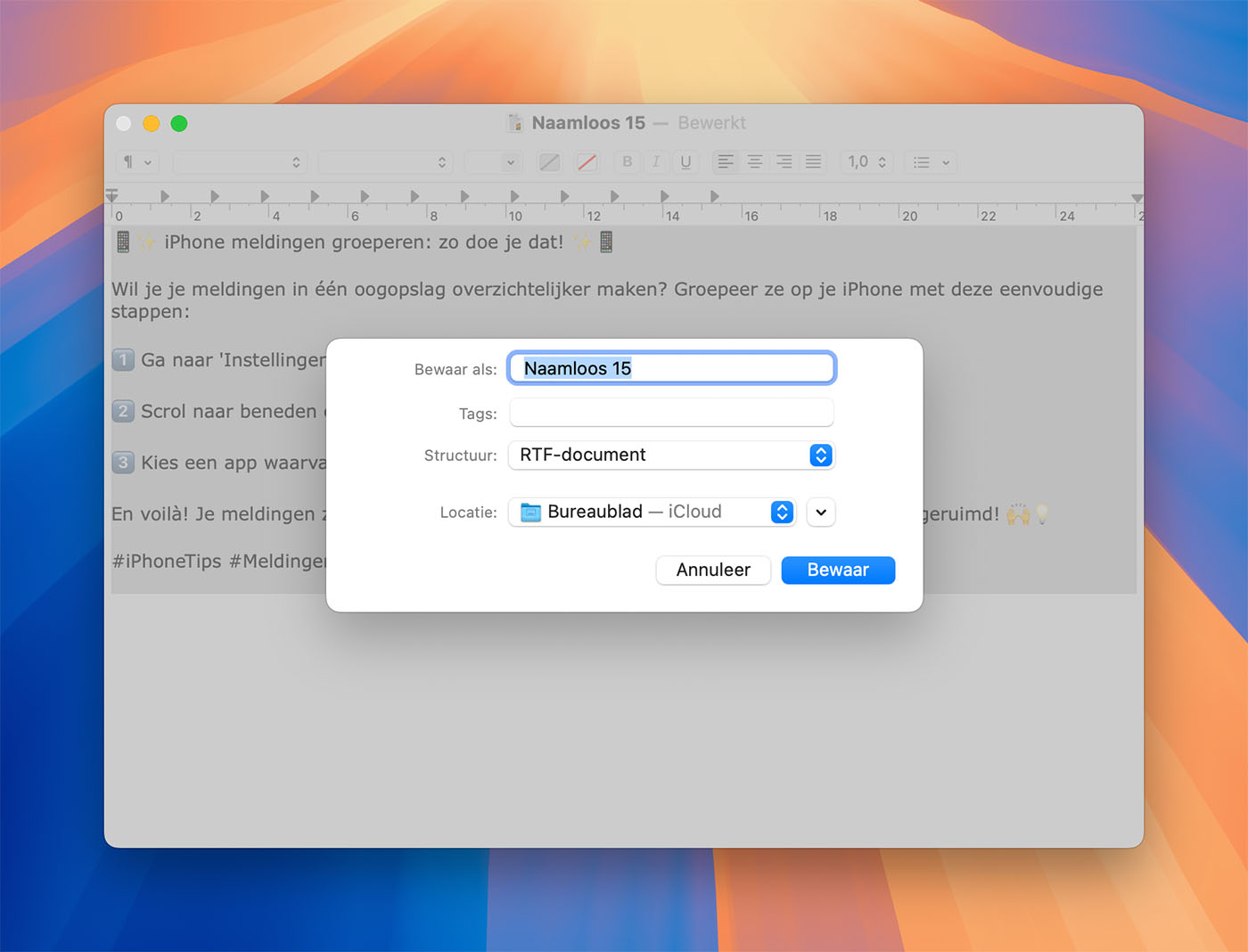The image size is (1248, 952).
Task: Click the Bold formatting button
Action: coord(627,162)
